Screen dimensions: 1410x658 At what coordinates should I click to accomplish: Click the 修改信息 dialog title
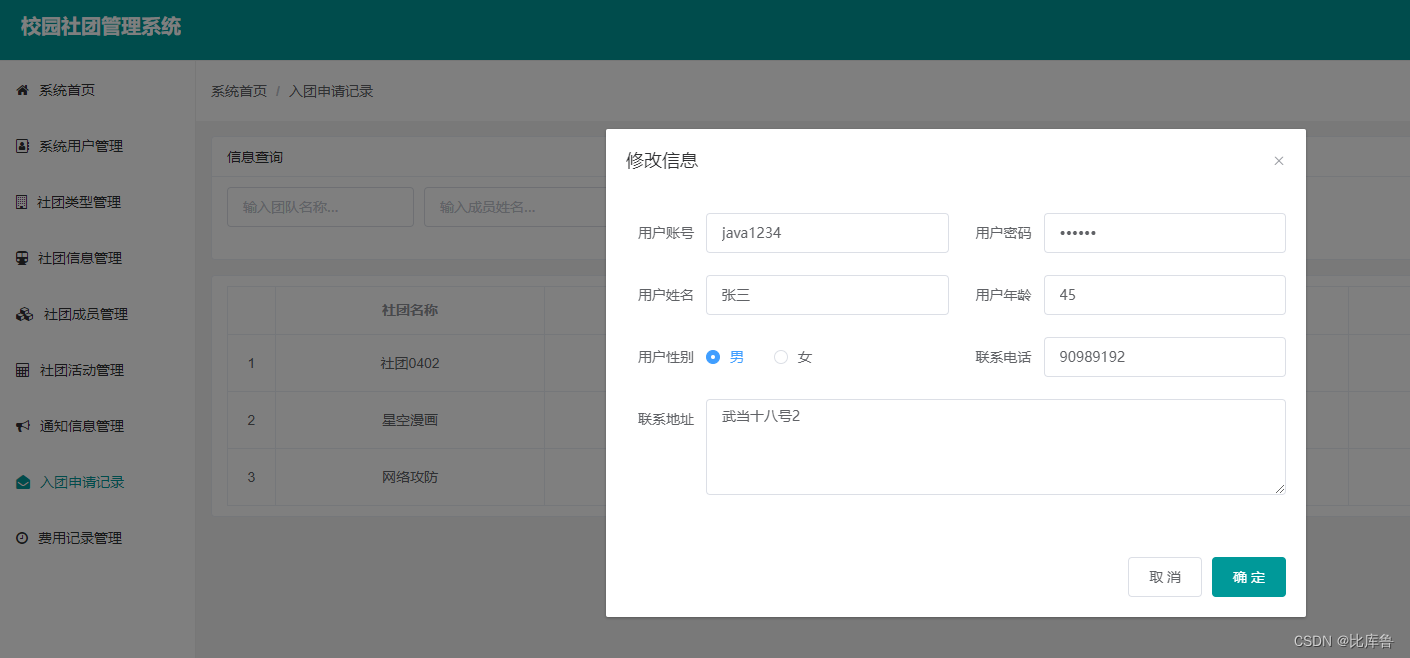pos(662,160)
